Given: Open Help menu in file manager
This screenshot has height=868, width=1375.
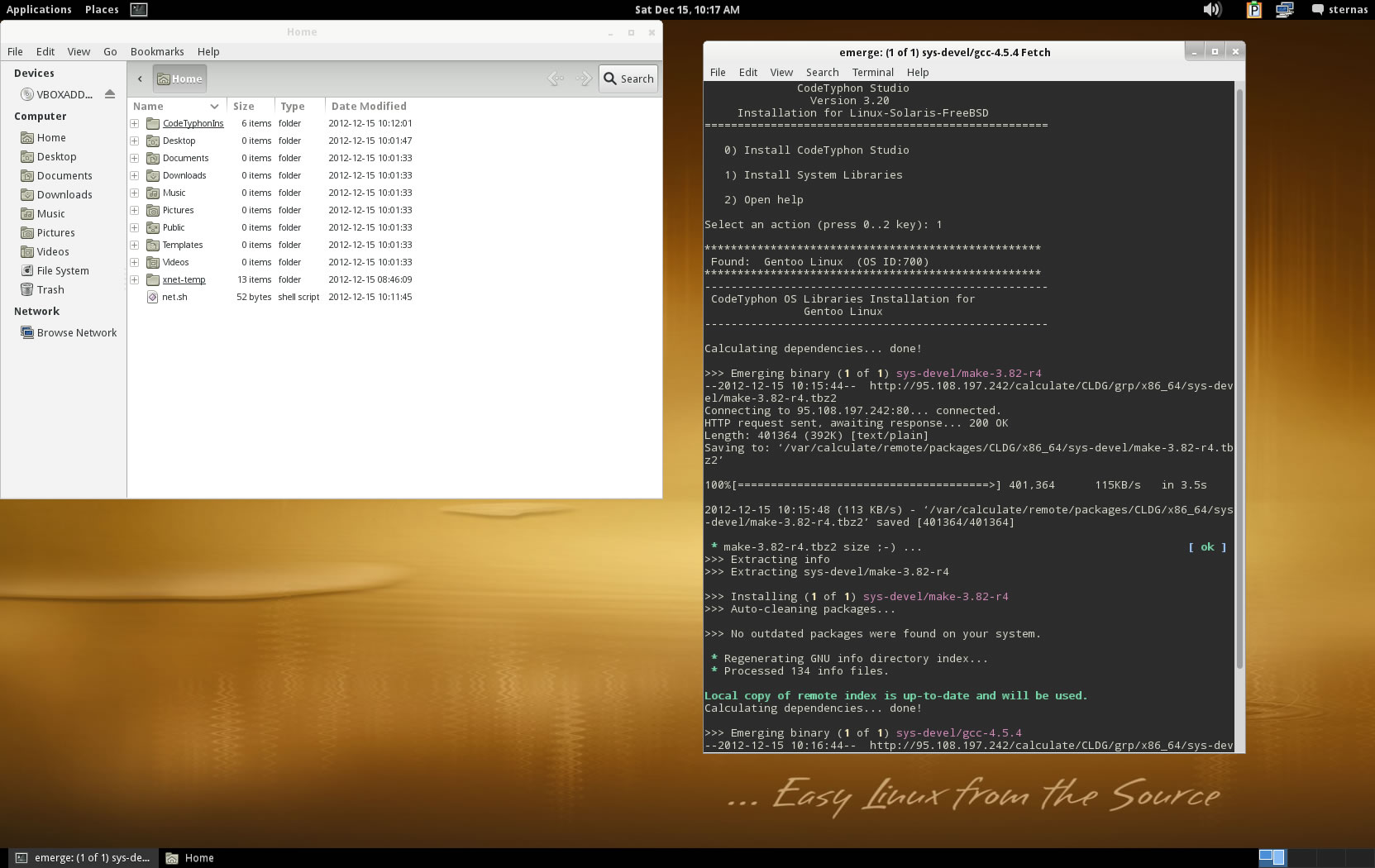Looking at the screenshot, I should (208, 51).
